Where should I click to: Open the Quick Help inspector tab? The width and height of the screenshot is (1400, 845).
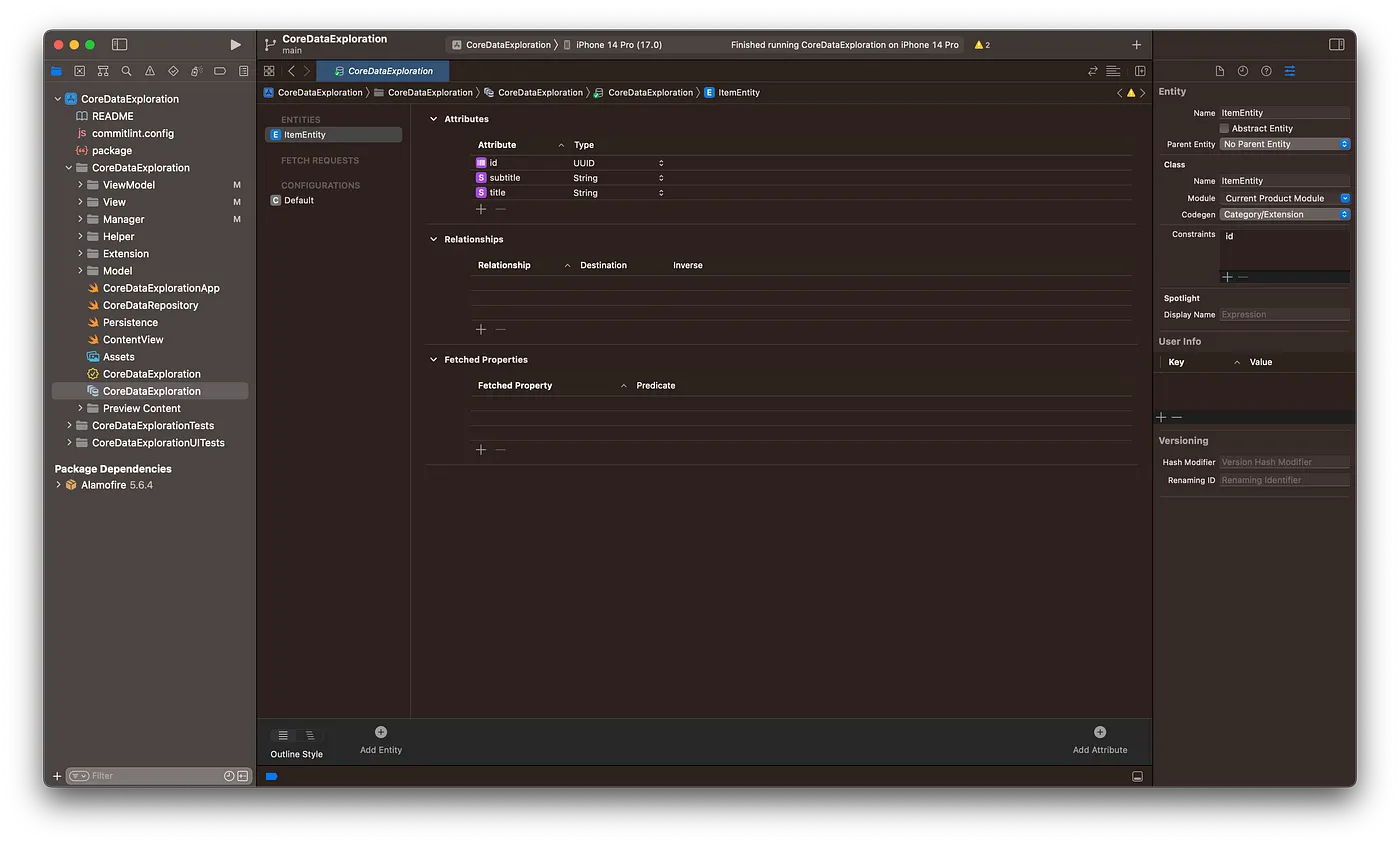point(1266,71)
